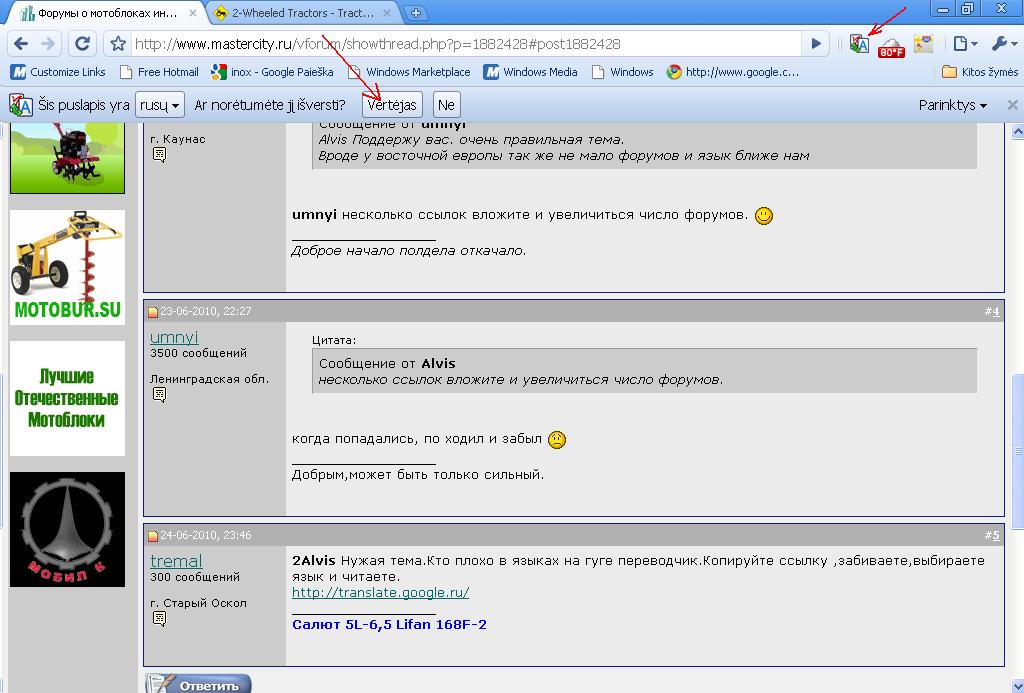Image resolution: width=1024 pixels, height=693 pixels.
Task: Click the translate icon in the translation bar
Action: (x=21, y=105)
